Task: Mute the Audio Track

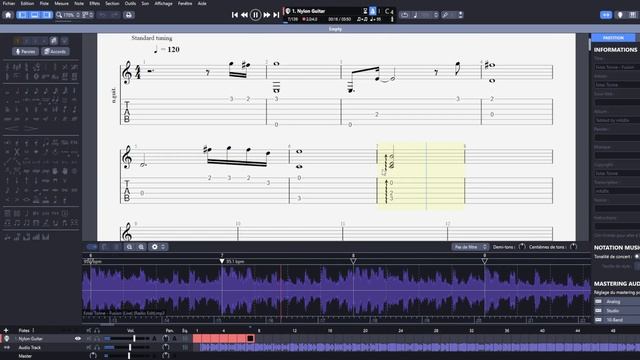Action: pos(89,347)
